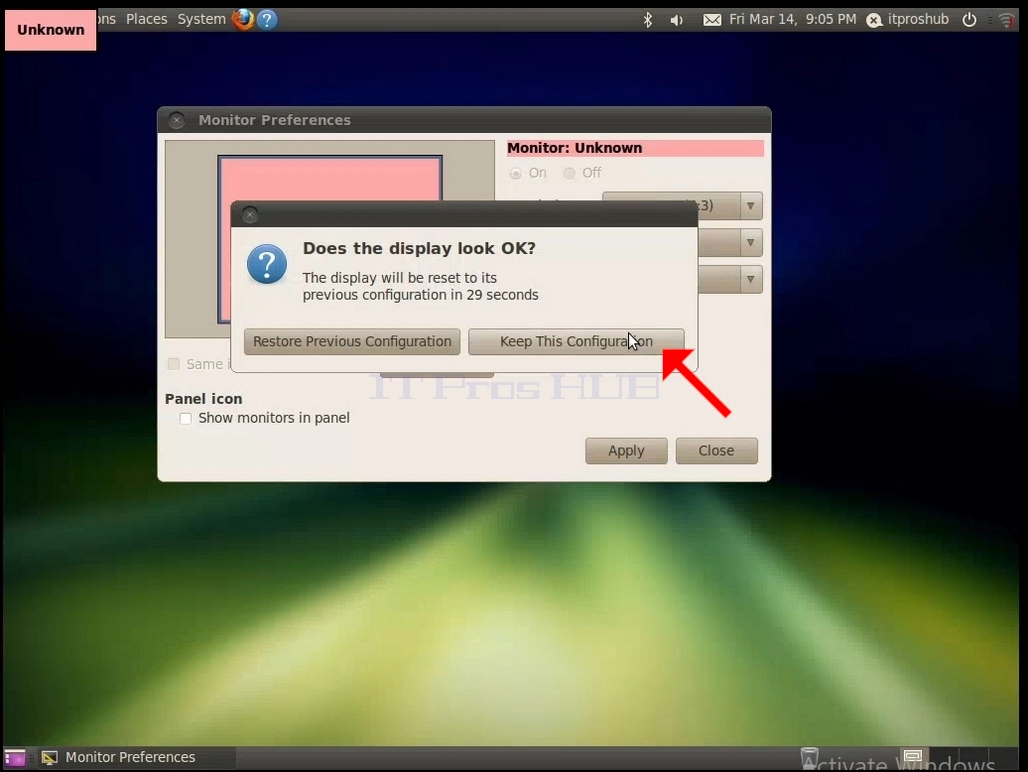Open the Places menu

pyautogui.click(x=146, y=19)
